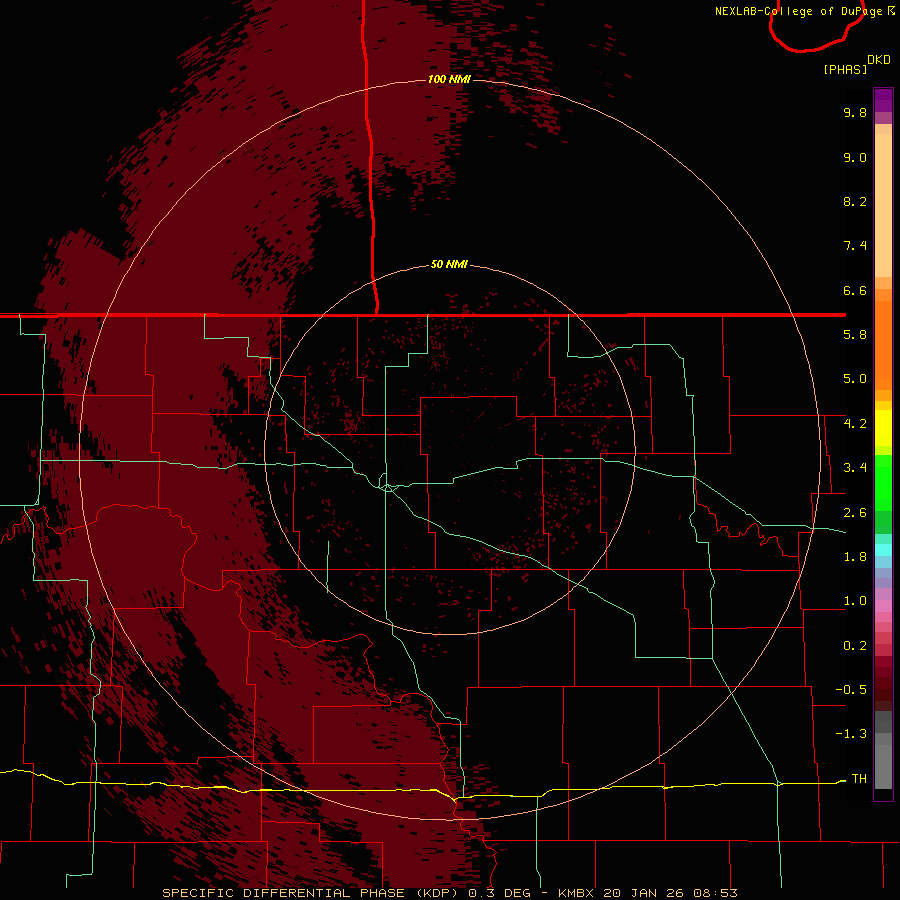Click the orange band of the color bar

(883, 344)
